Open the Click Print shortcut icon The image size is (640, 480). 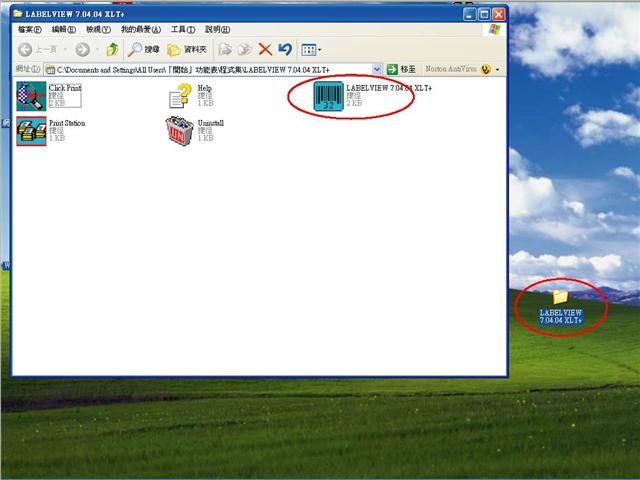(x=31, y=96)
